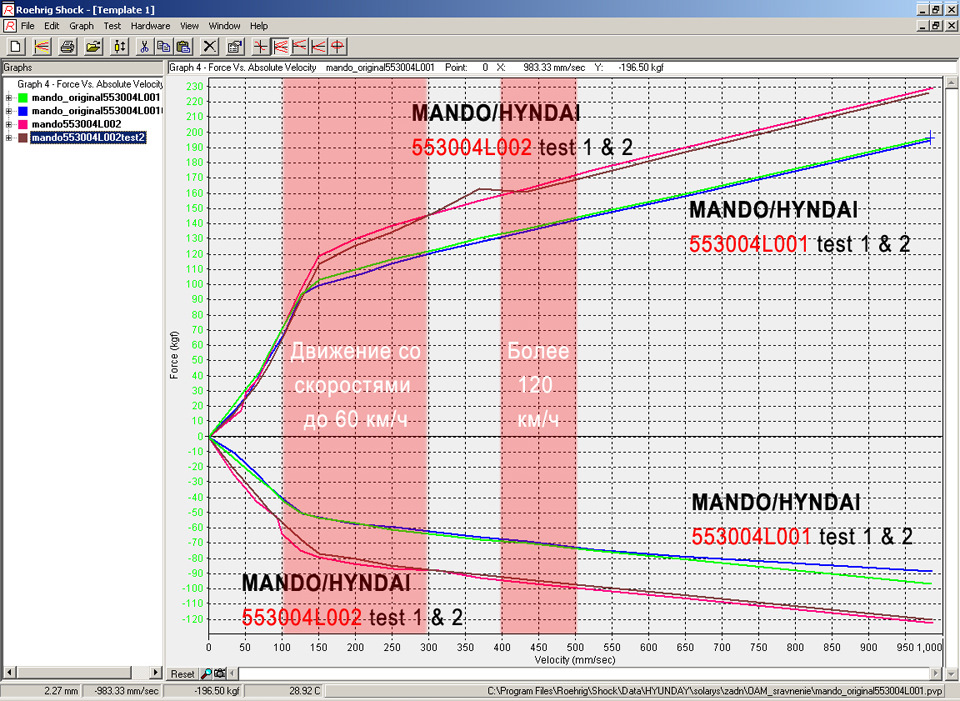Image resolution: width=960 pixels, height=701 pixels.
Task: Open the File menu
Action: click(x=28, y=26)
